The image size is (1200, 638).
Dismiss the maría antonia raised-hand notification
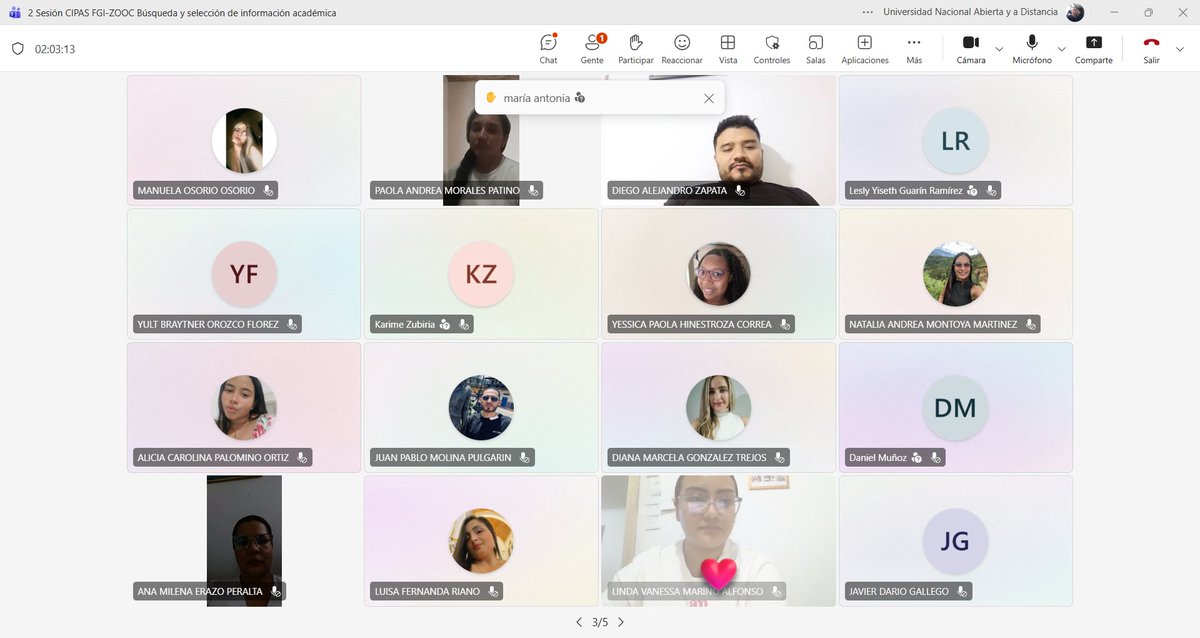pos(709,98)
